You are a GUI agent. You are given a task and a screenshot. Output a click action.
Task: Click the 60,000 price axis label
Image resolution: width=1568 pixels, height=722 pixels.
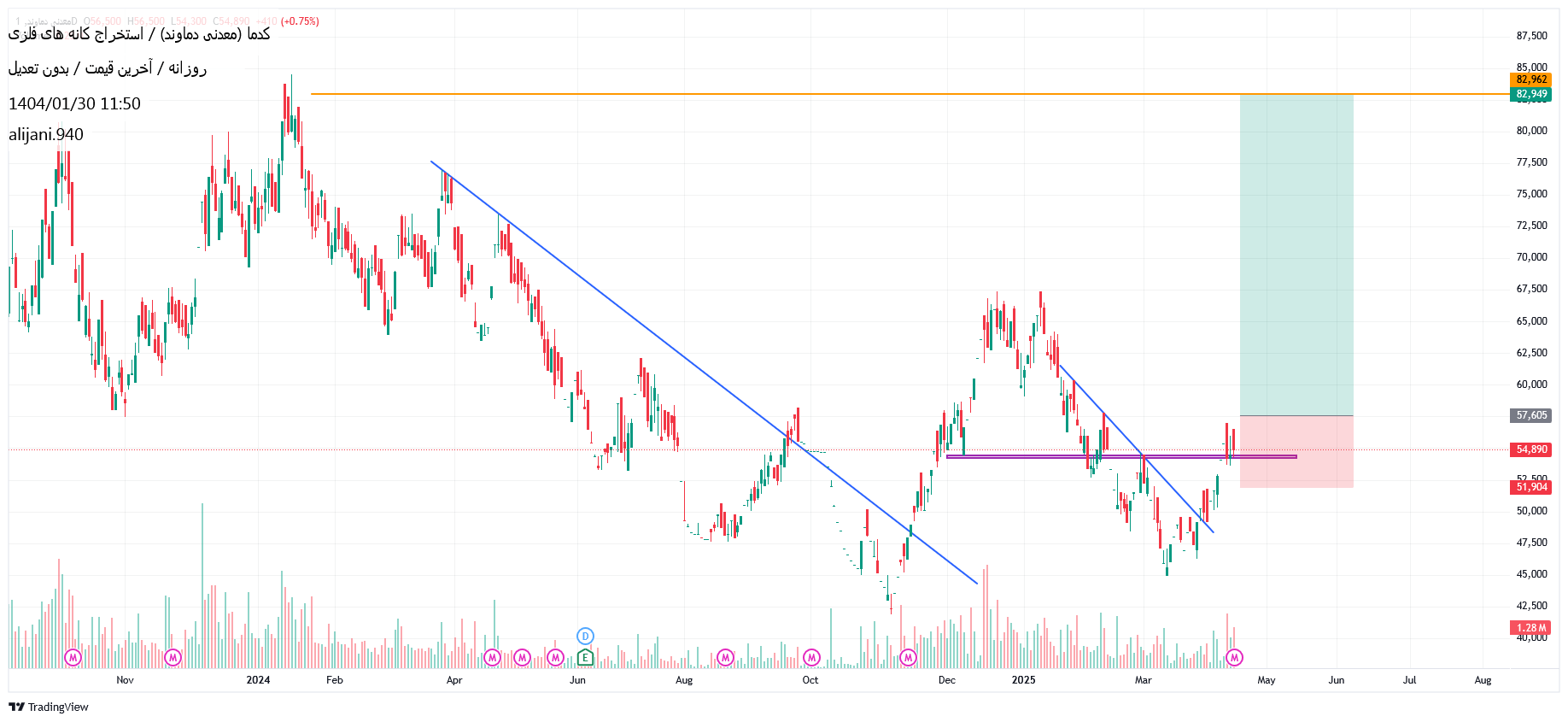point(1532,384)
